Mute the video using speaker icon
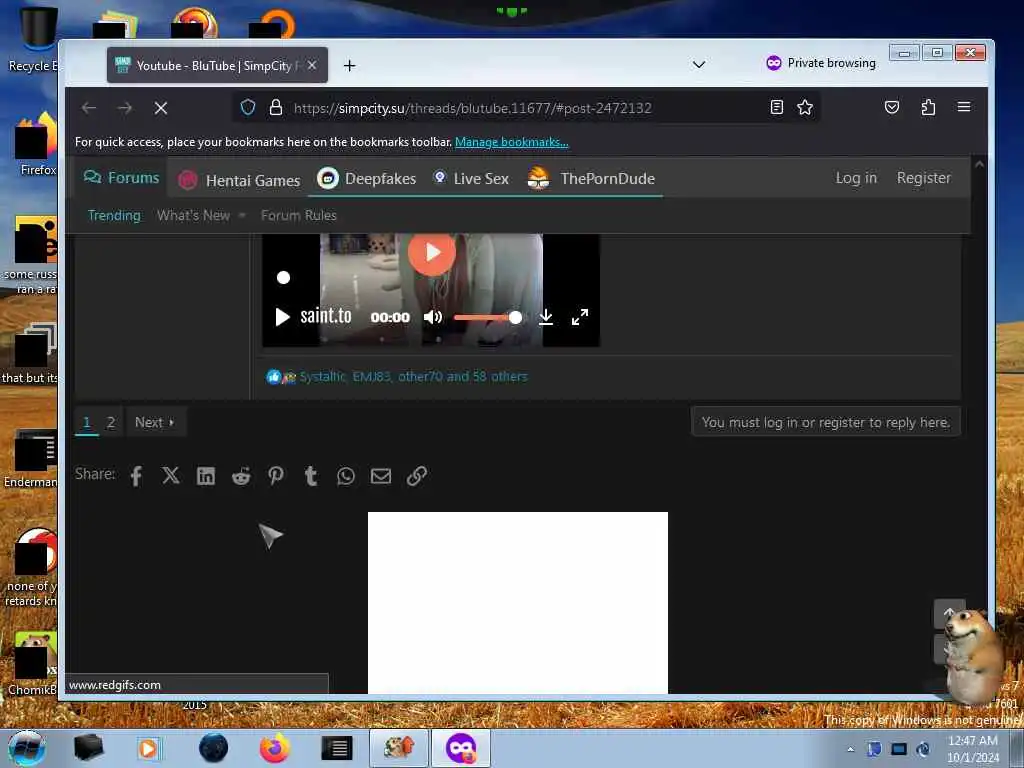Image resolution: width=1024 pixels, height=768 pixels. (x=433, y=317)
